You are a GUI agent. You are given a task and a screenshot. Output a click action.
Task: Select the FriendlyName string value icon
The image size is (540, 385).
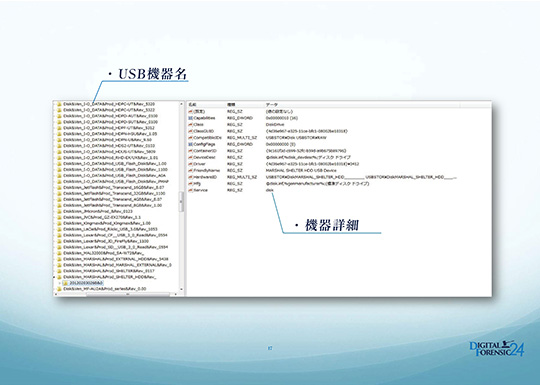[x=190, y=170]
